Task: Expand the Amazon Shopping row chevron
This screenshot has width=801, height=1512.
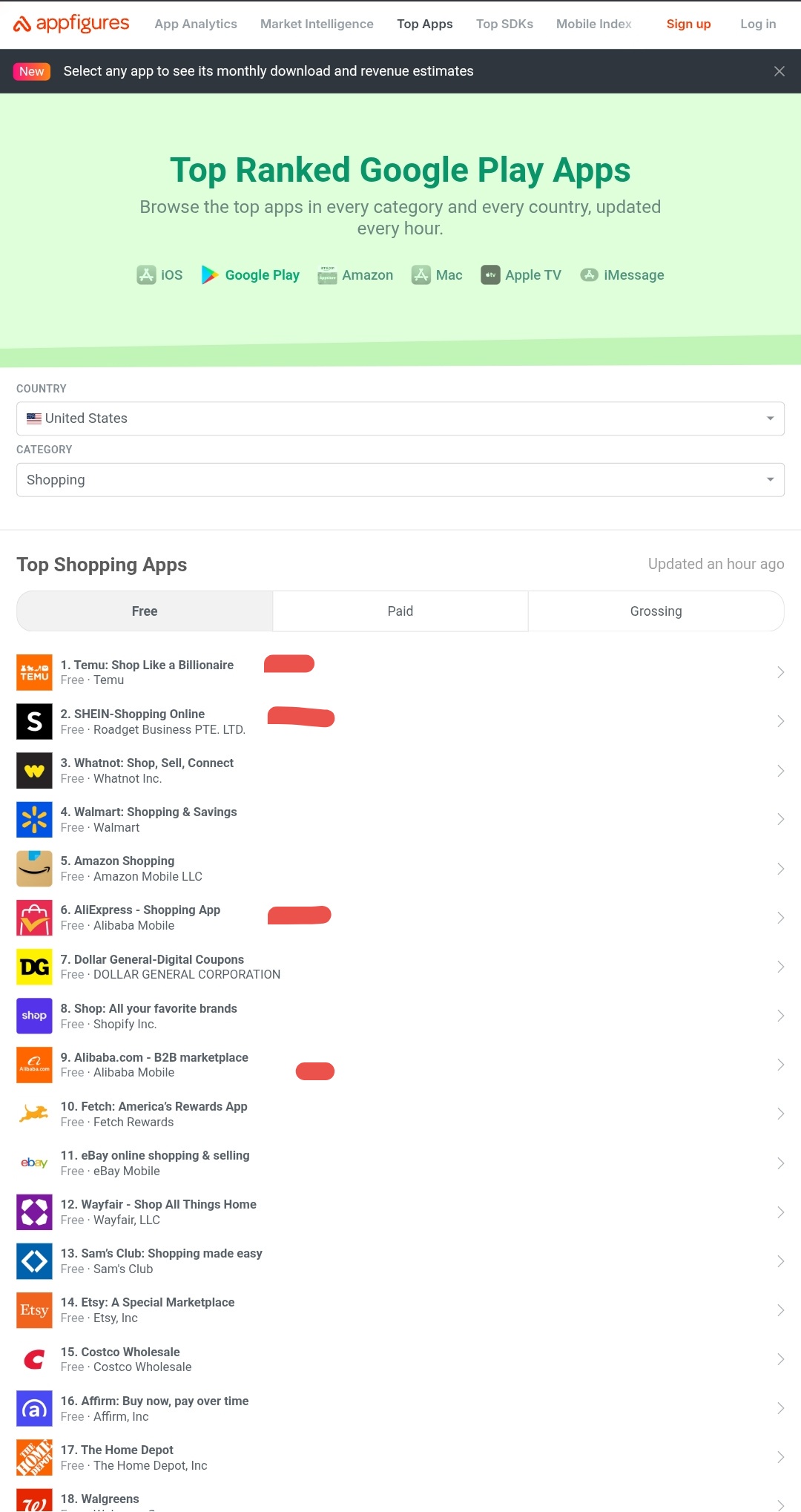Action: (x=780, y=869)
